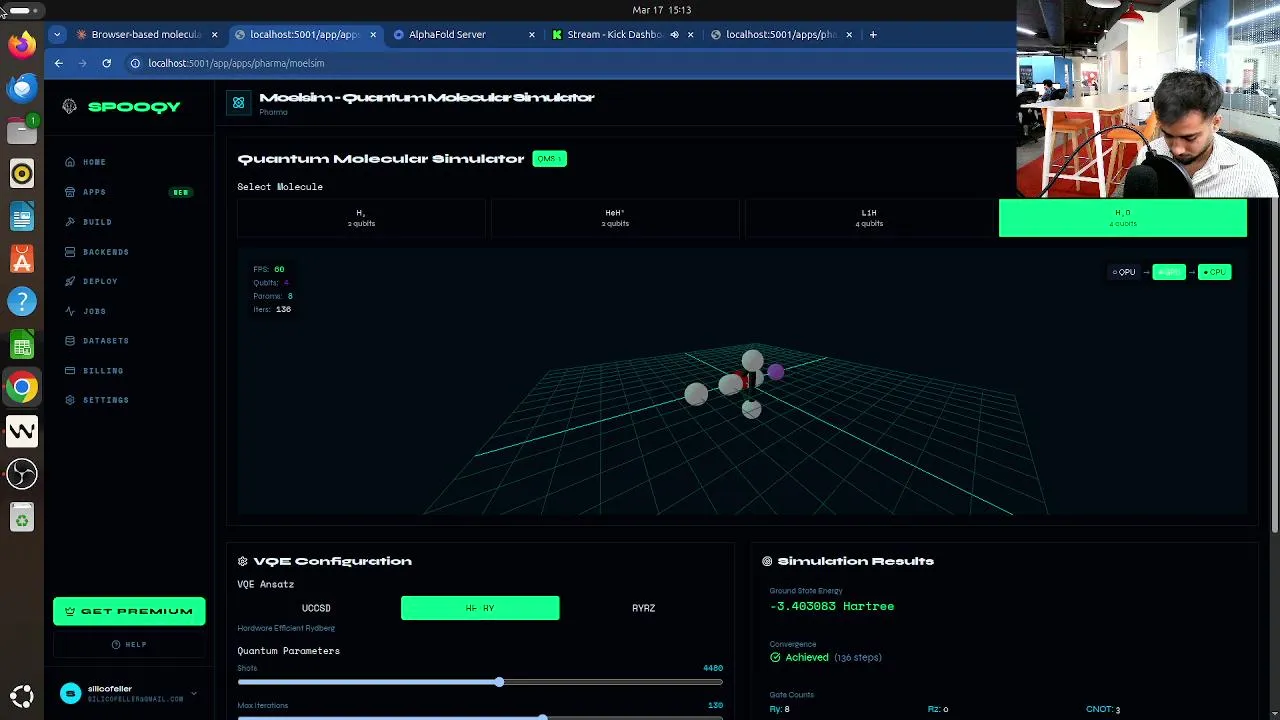Open LibreOffice Calc spreadsheet in the dock
Screen dimensions: 1280x720
22,345
